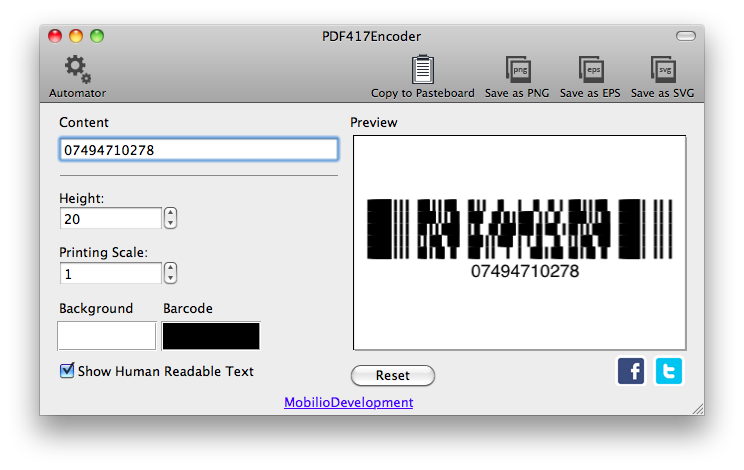Click into the Height value field
The width and height of the screenshot is (744, 470).
point(111,219)
